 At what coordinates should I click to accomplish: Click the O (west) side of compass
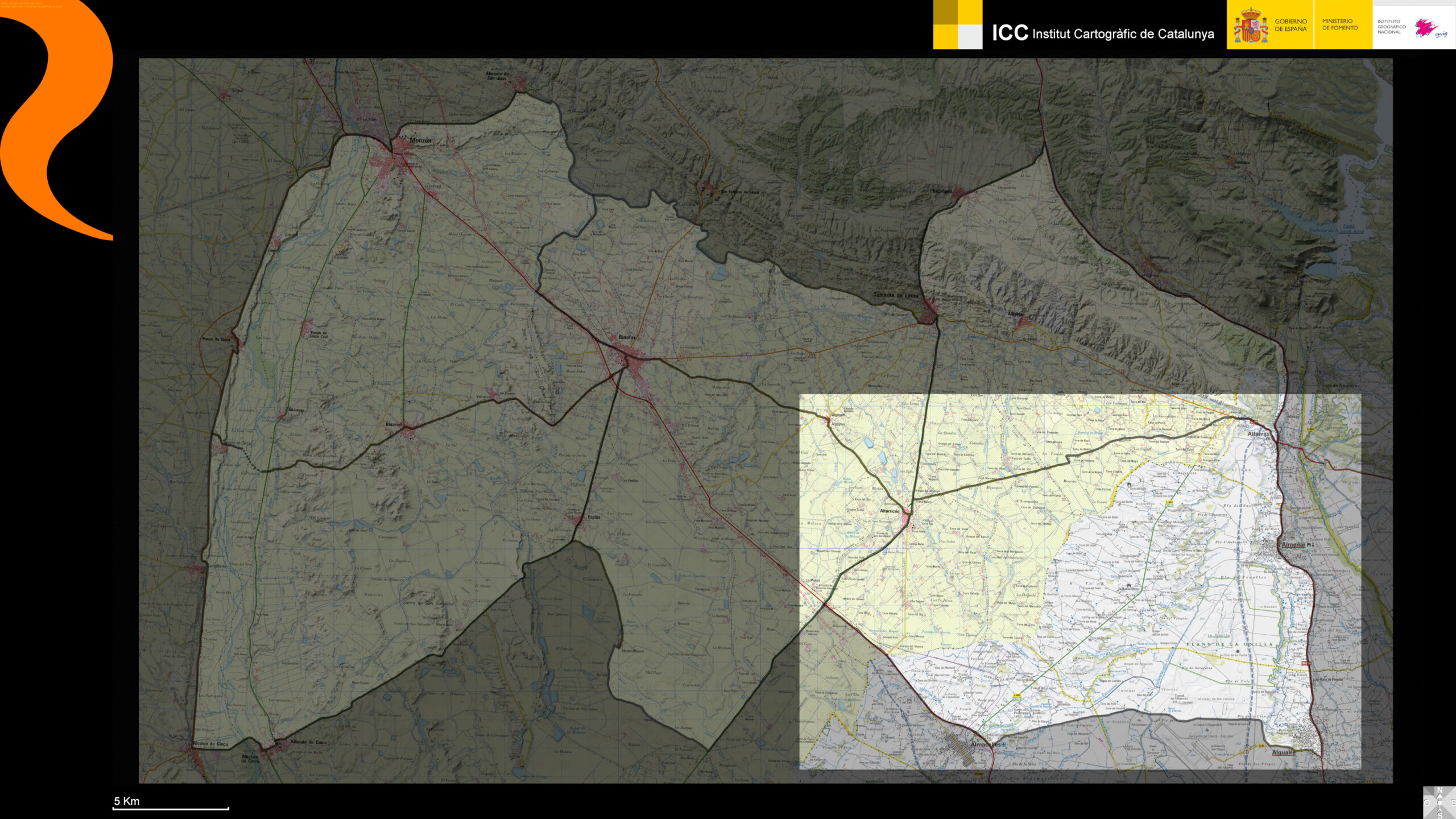1426,803
